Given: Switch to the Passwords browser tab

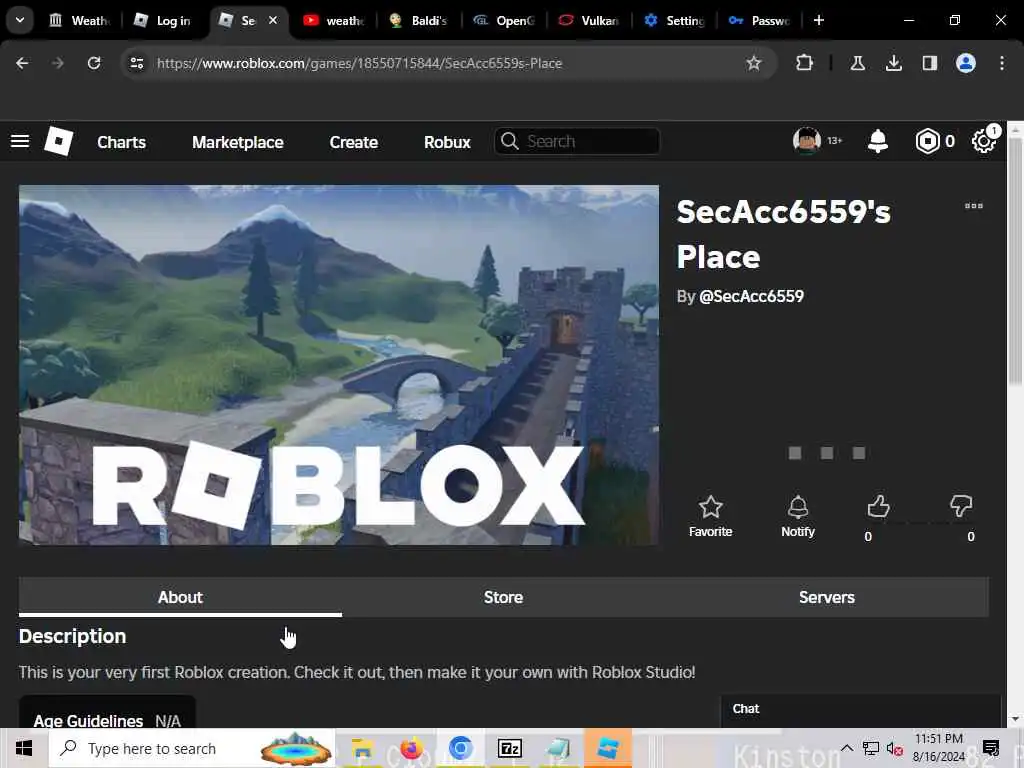Looking at the screenshot, I should tap(759, 20).
